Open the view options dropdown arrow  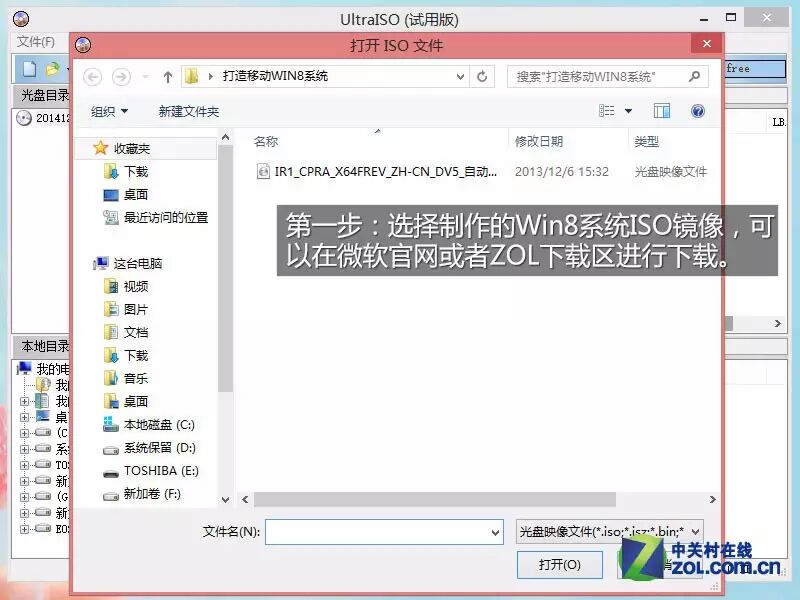629,111
